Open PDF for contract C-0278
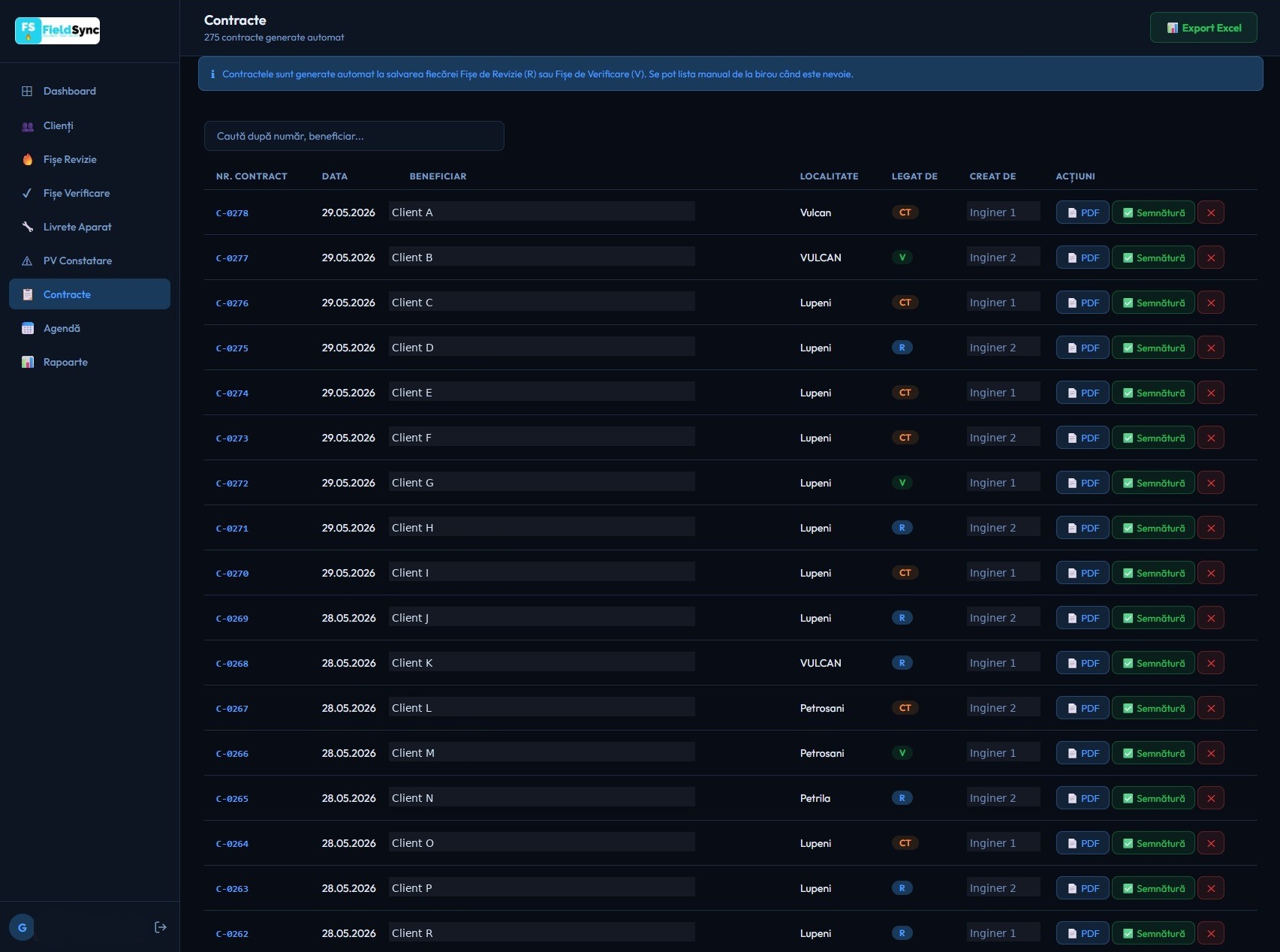 pos(1083,212)
